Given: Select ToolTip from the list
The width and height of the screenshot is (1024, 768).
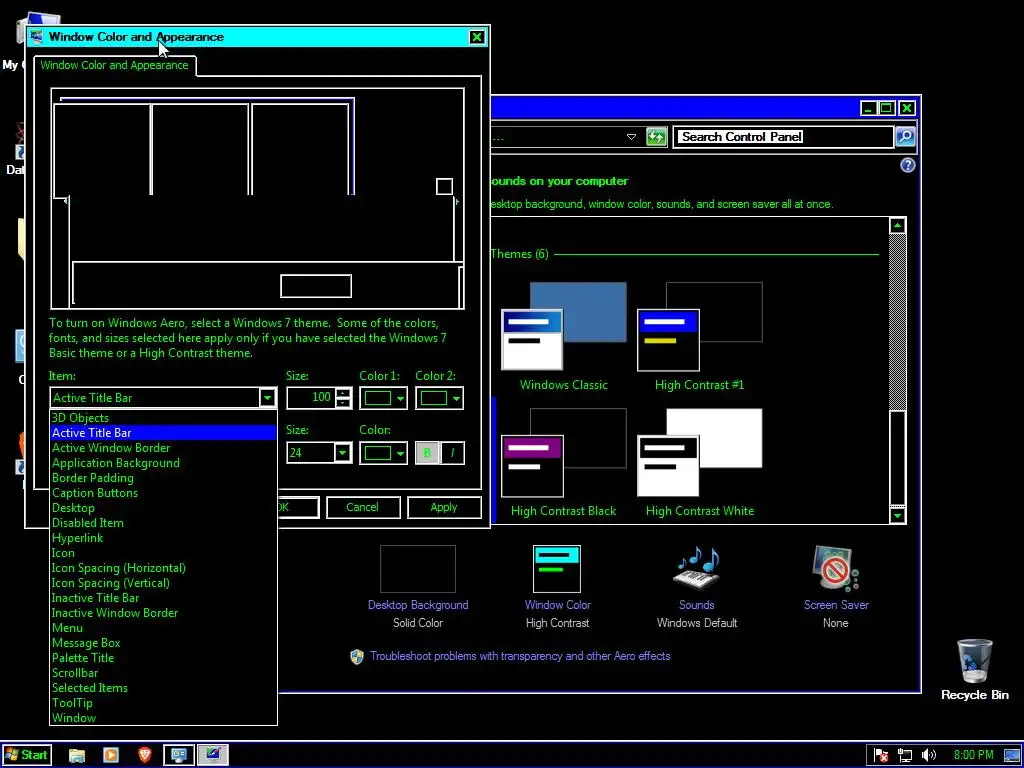Looking at the screenshot, I should pyautogui.click(x=163, y=703).
